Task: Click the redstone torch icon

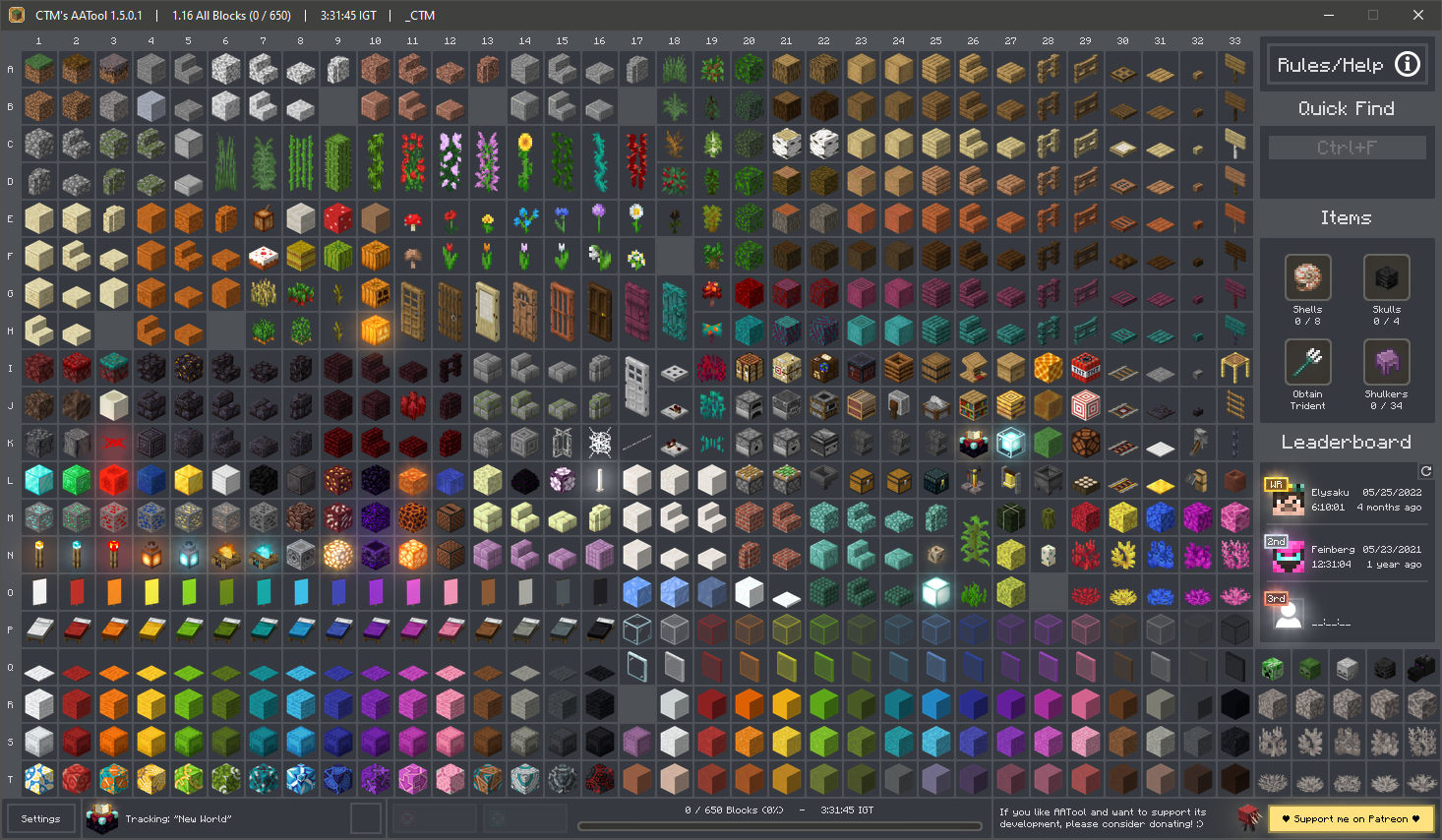Action: coord(113,555)
